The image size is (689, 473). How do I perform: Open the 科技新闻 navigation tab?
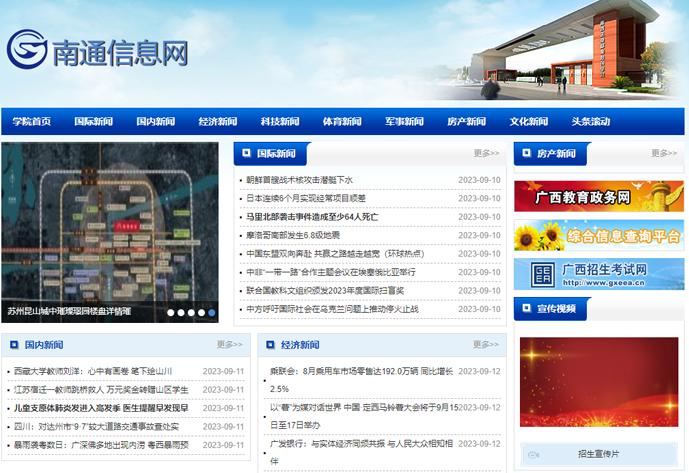280,121
